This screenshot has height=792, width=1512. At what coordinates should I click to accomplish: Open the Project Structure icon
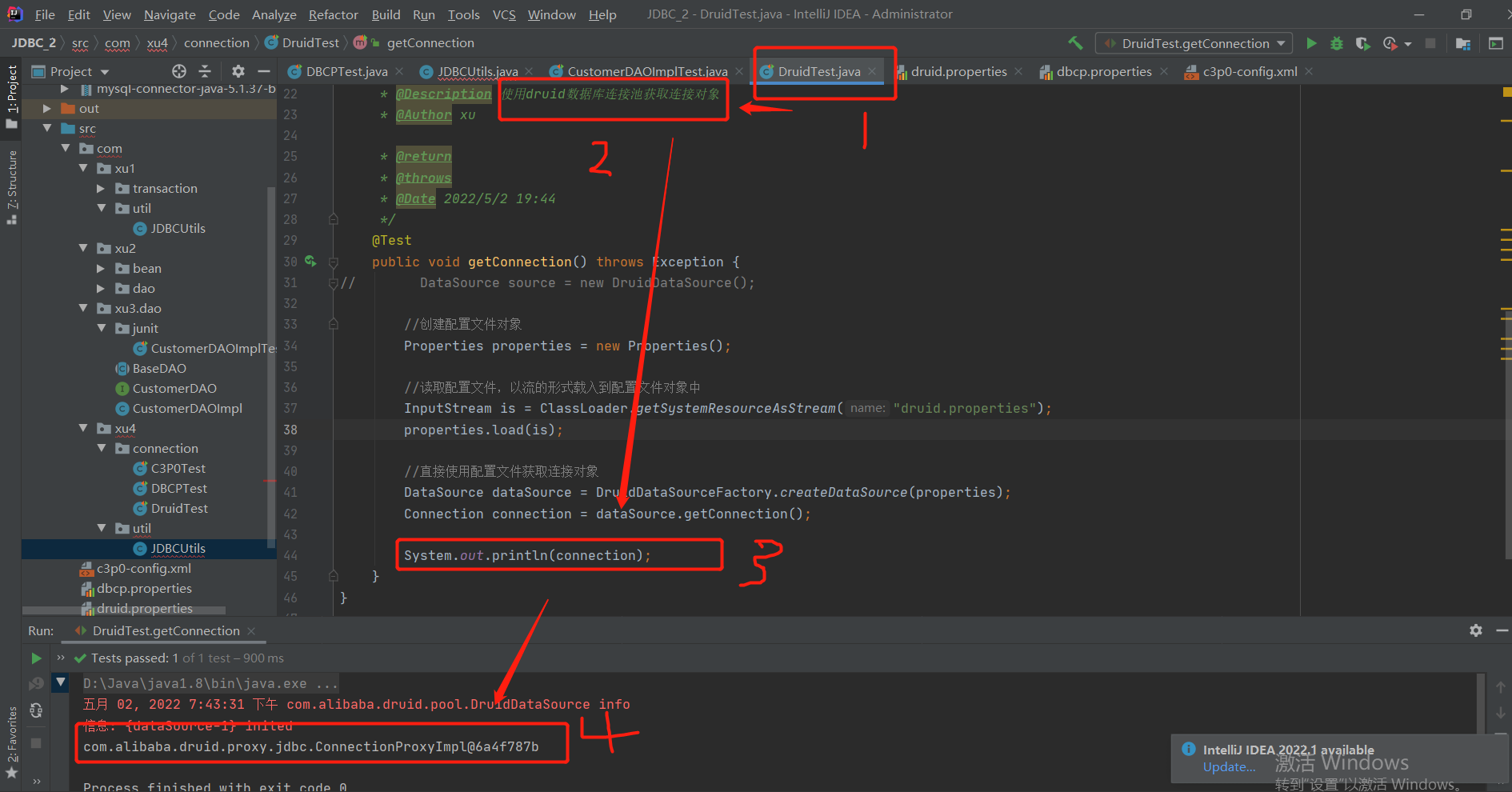point(1463,43)
